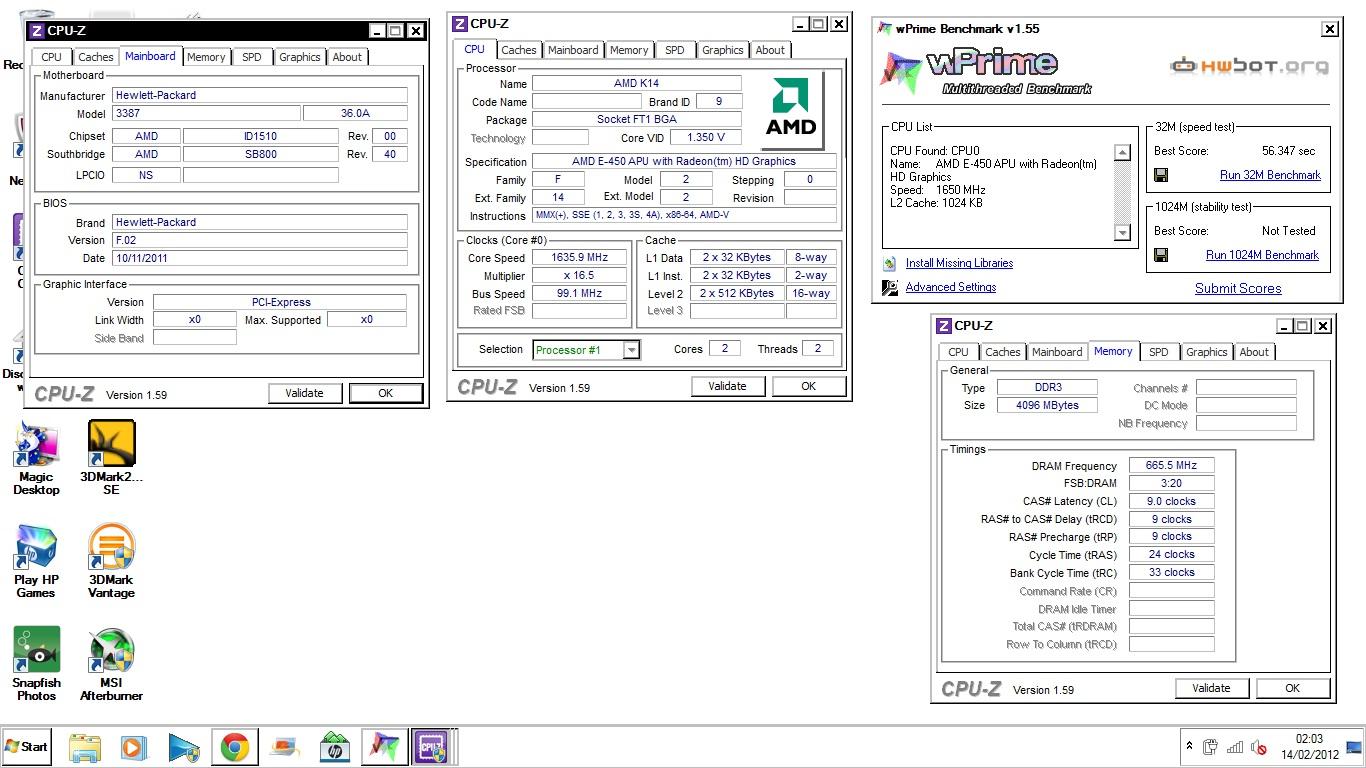Image resolution: width=1366 pixels, height=768 pixels.
Task: Open Windows Explorer from the taskbar
Action: pyautogui.click(x=85, y=747)
